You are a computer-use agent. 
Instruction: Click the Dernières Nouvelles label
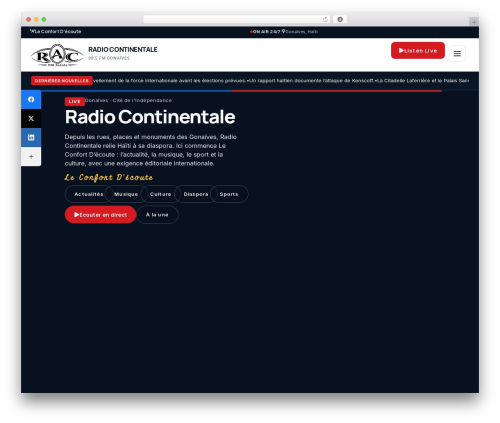pos(62,81)
